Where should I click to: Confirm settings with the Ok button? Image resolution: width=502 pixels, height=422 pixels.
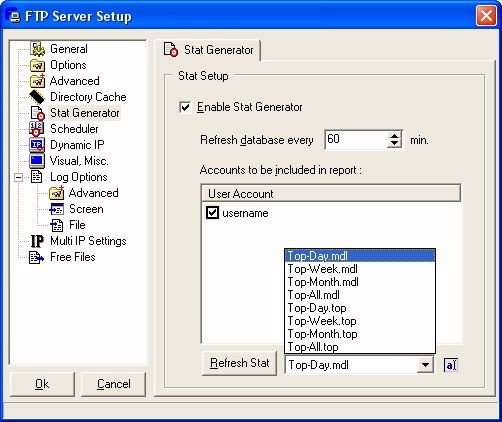coord(42,384)
